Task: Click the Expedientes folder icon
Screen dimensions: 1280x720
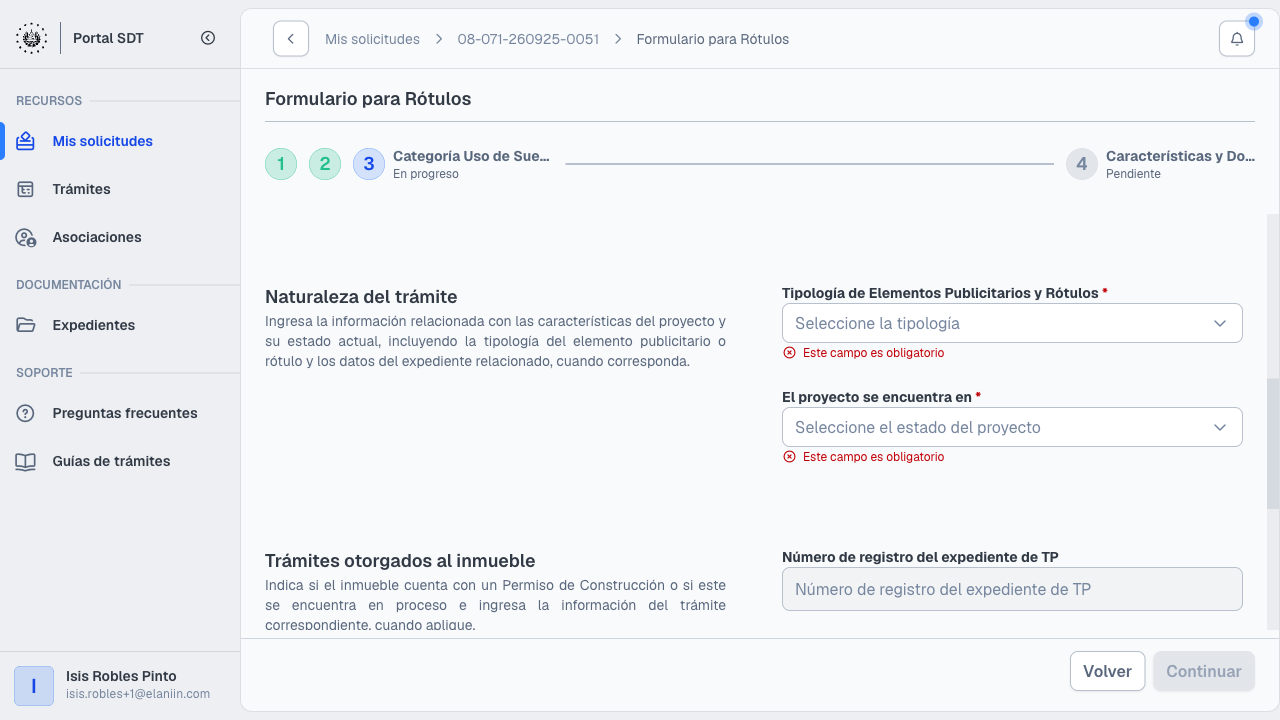Action: [x=26, y=325]
